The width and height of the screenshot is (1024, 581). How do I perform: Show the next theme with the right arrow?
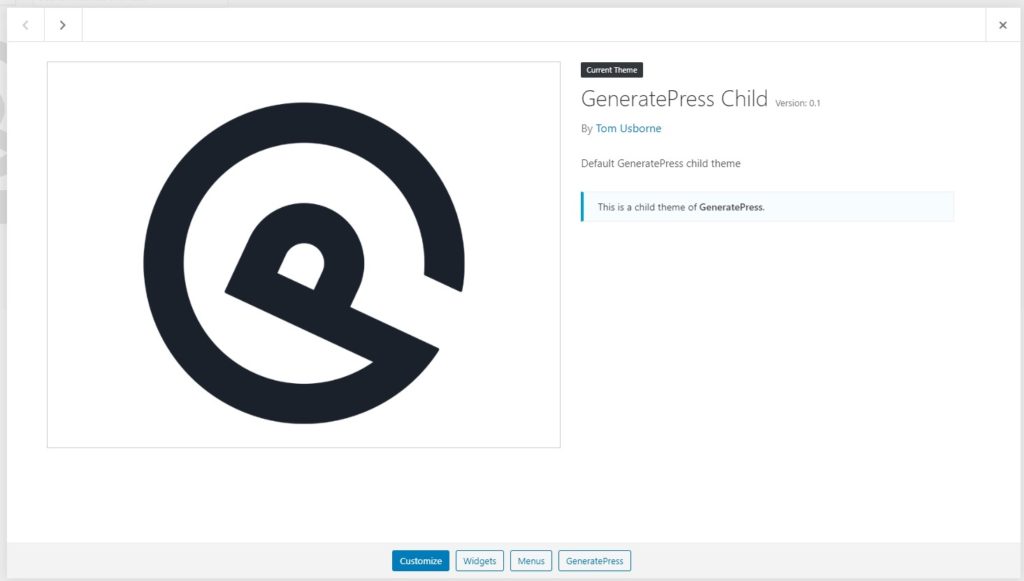coord(63,25)
